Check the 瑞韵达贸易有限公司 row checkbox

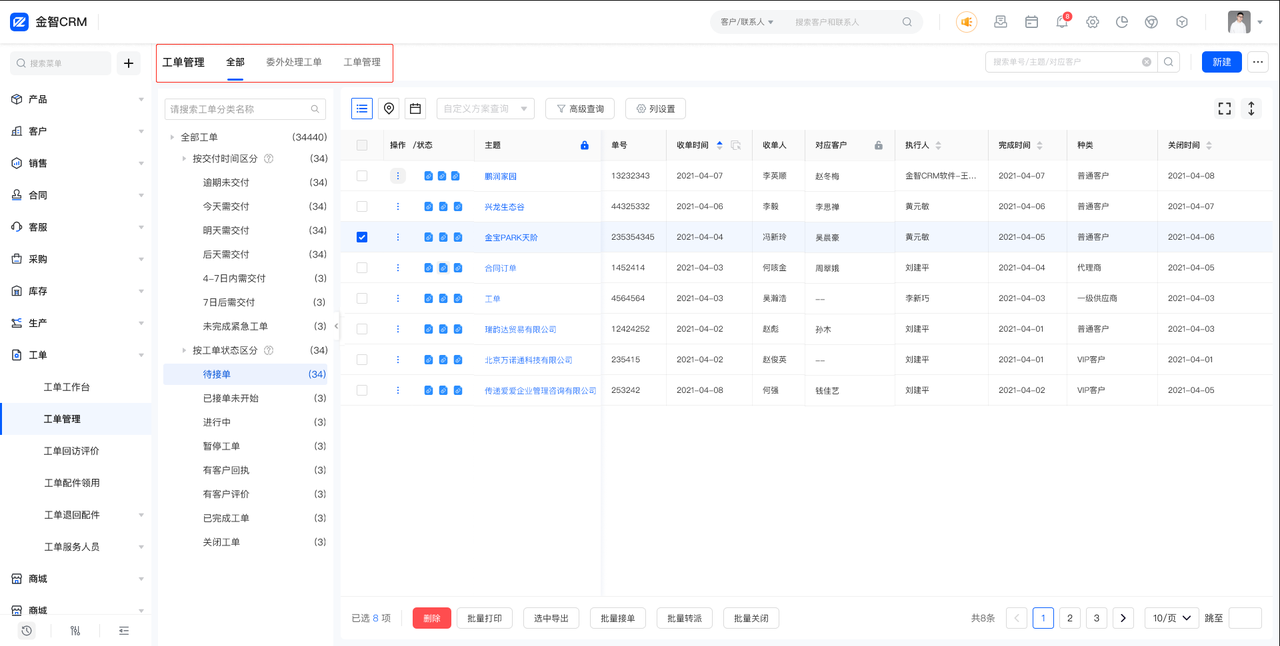click(362, 329)
